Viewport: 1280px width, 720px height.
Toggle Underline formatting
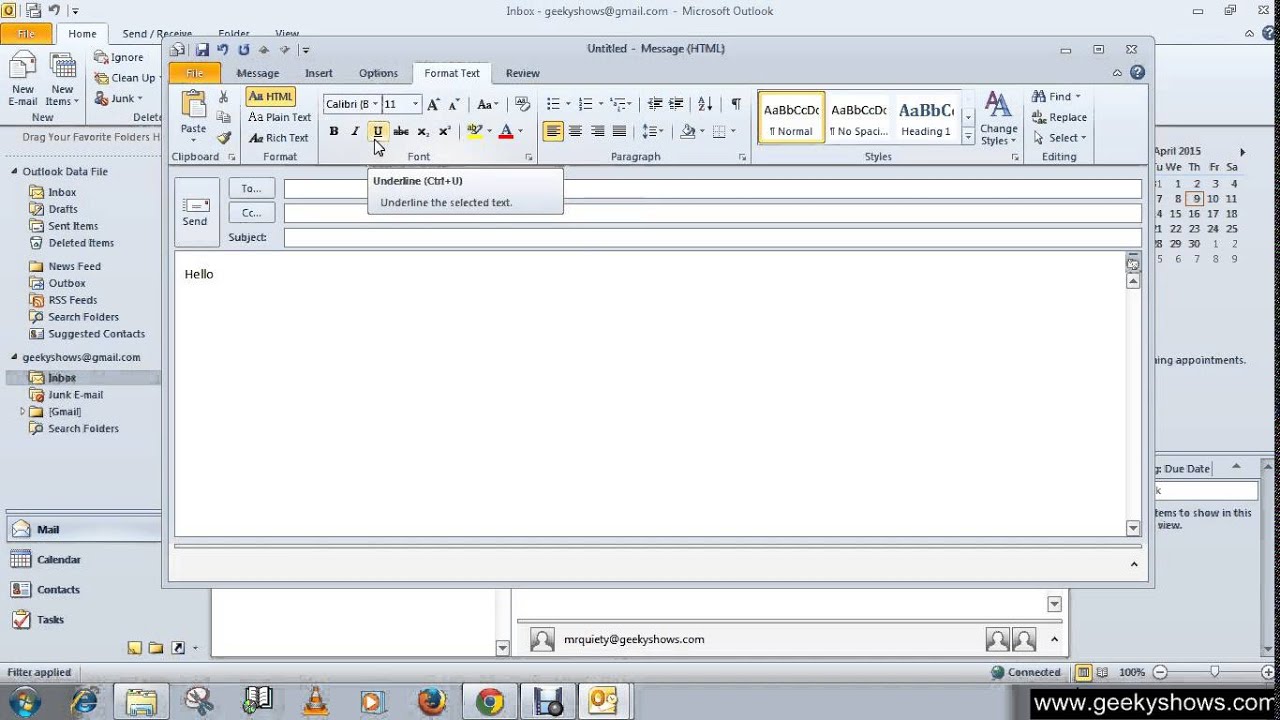pyautogui.click(x=377, y=131)
